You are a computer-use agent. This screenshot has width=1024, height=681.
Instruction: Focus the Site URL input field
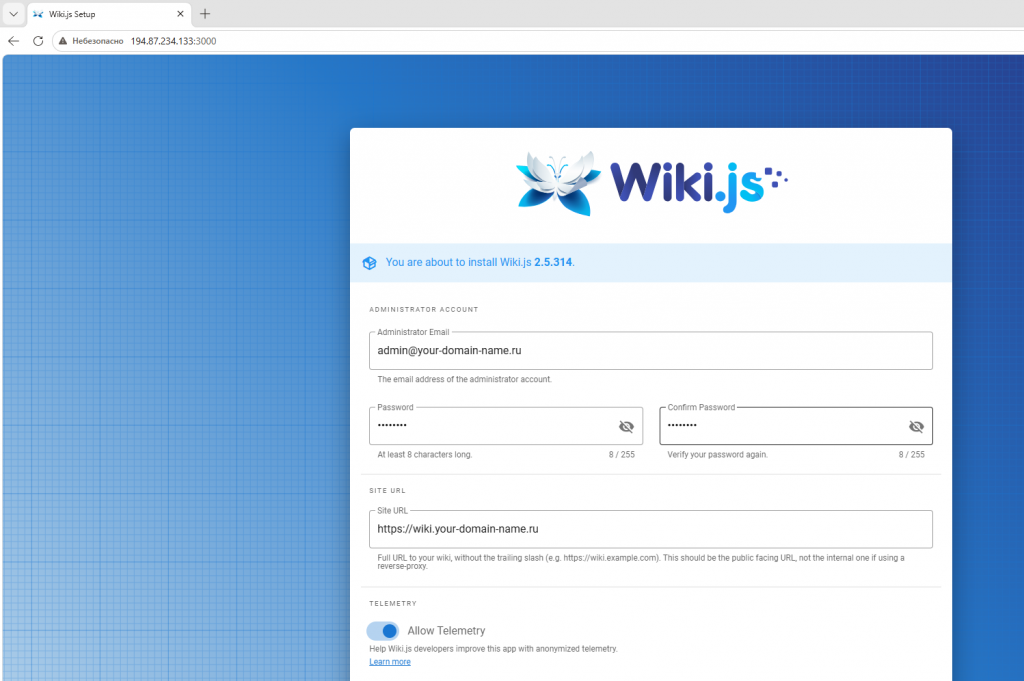[x=650, y=529]
